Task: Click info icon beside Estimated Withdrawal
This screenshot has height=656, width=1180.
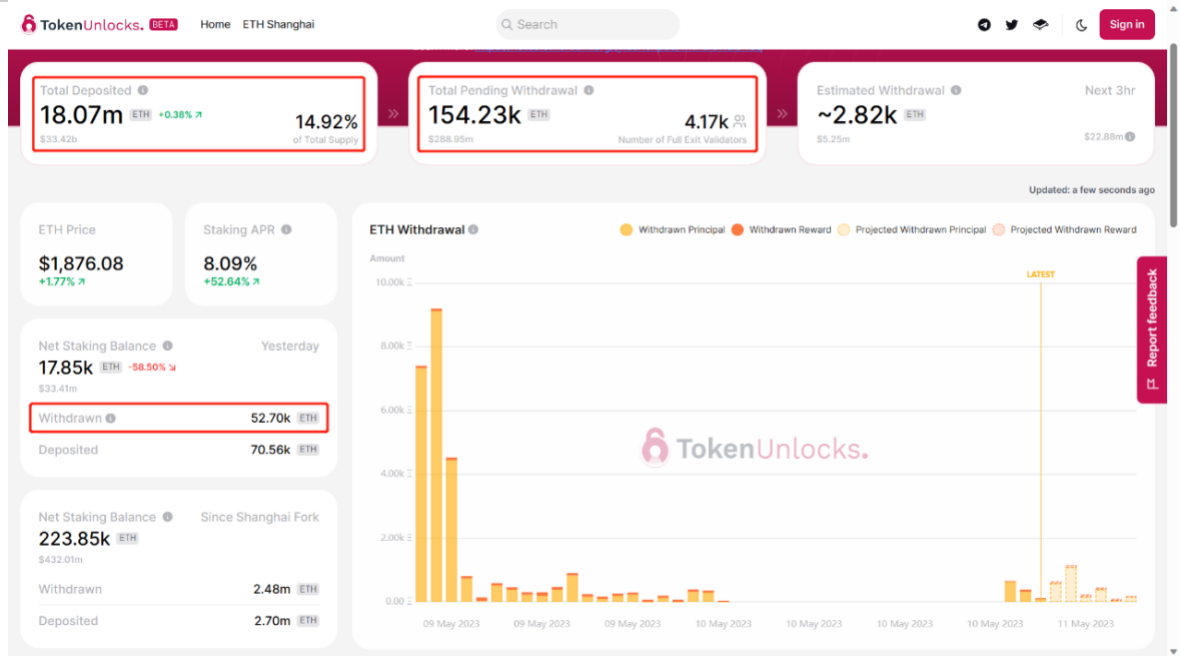Action: [956, 90]
